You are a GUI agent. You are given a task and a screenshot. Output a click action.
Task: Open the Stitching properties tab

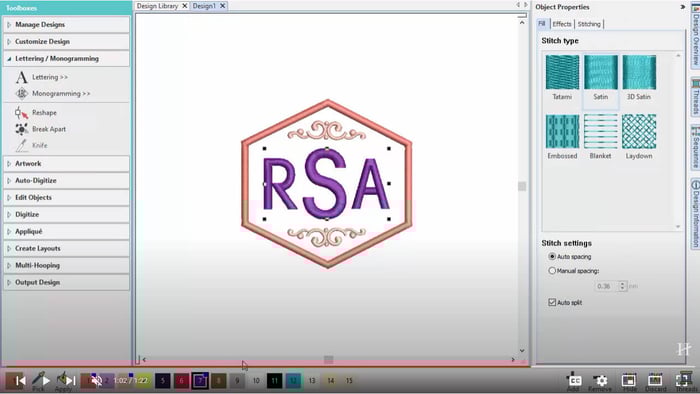pyautogui.click(x=589, y=24)
